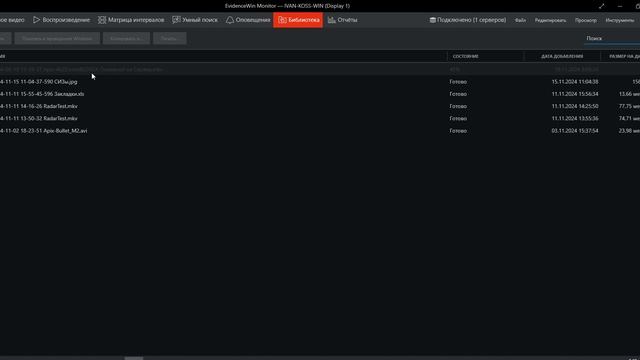The image size is (640, 360).
Task: Select the 13-50-32 RadarTest.mkv file
Action: [38, 118]
